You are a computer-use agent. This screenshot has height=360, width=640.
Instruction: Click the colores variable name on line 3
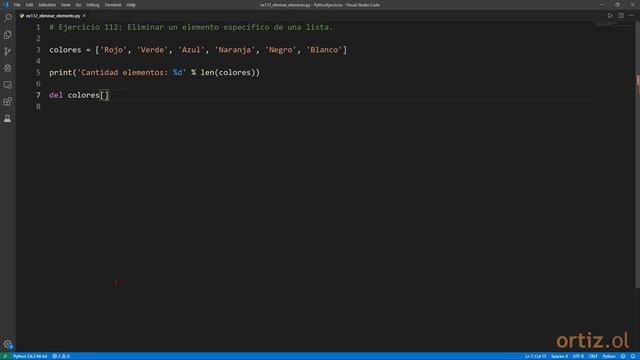[x=65, y=50]
